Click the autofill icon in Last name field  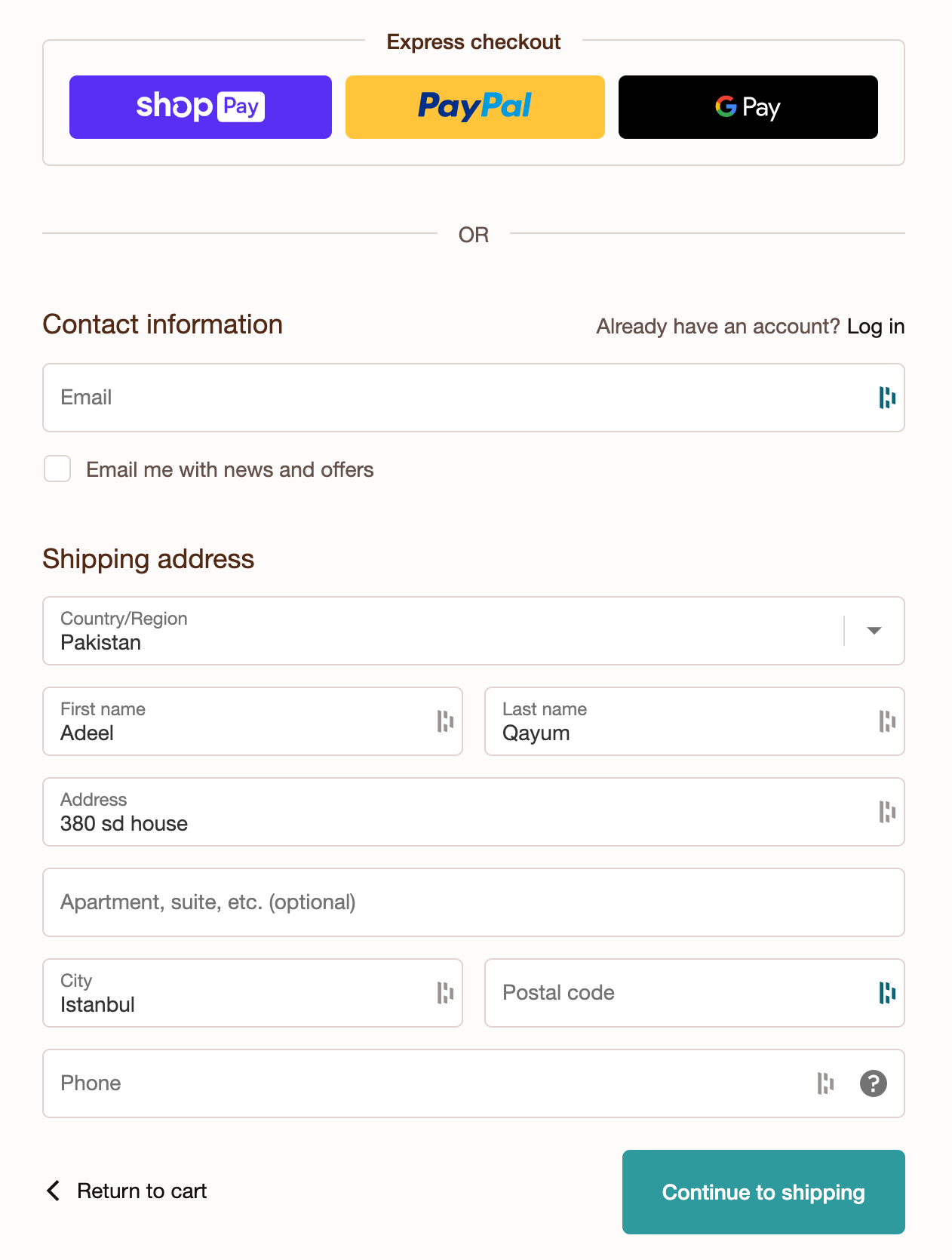[x=887, y=721]
